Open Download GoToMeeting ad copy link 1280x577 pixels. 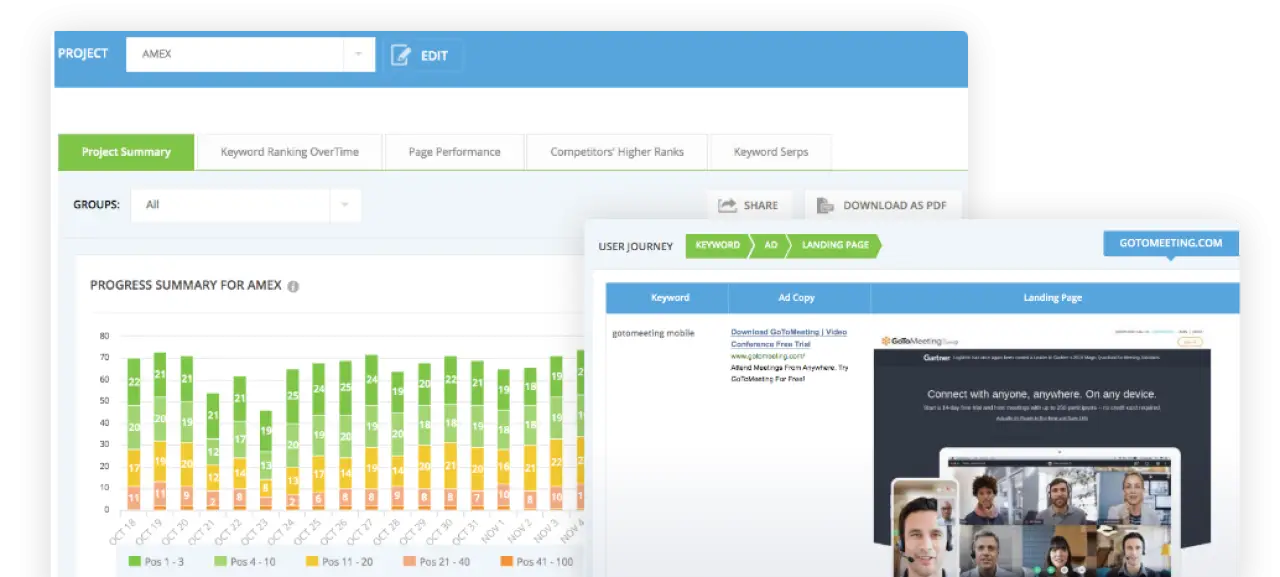coord(788,338)
